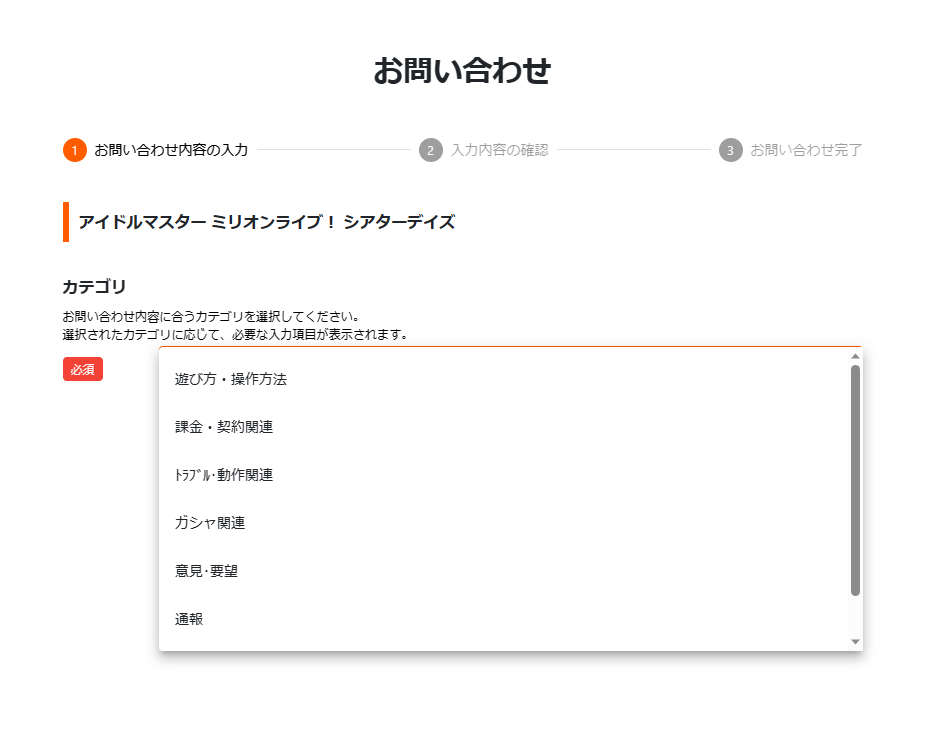Click the gray step 2 circle icon

tap(431, 150)
